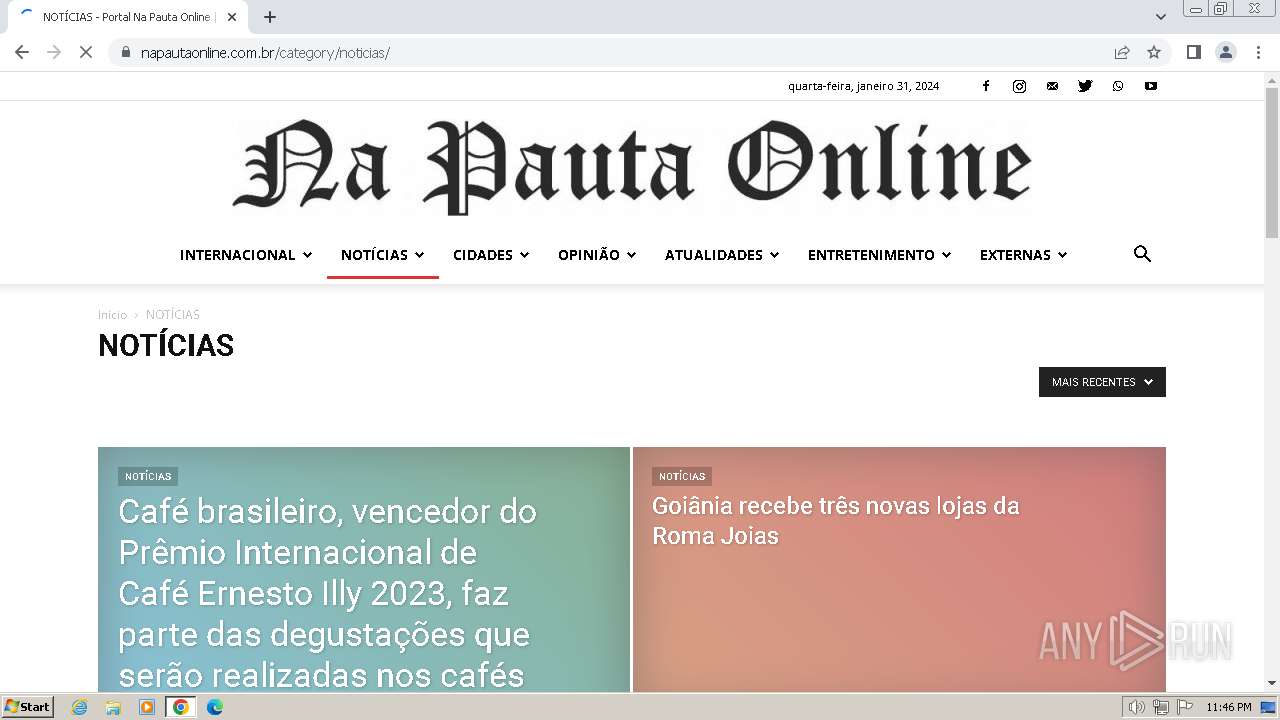Expand the INTERNACIONAL menu
Screen dimensions: 1280x720
coord(246,255)
